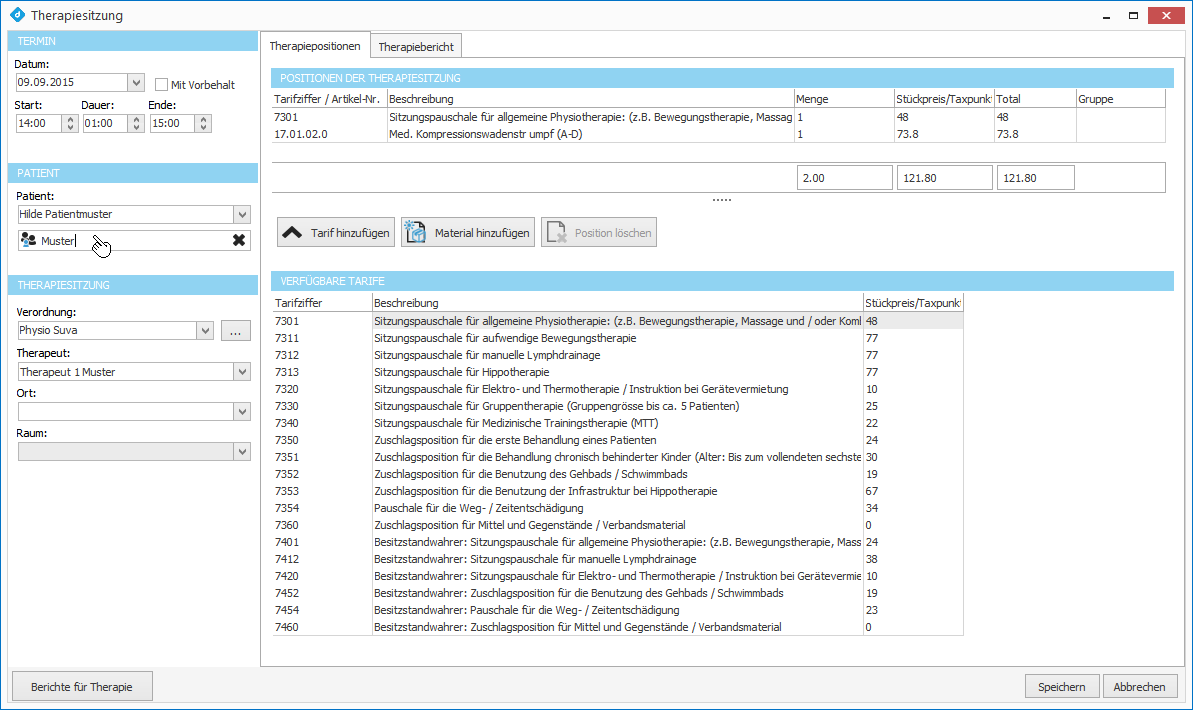Screen dimensions: 1193x710
Task: Expand the Patient dropdown list
Action: [x=241, y=214]
